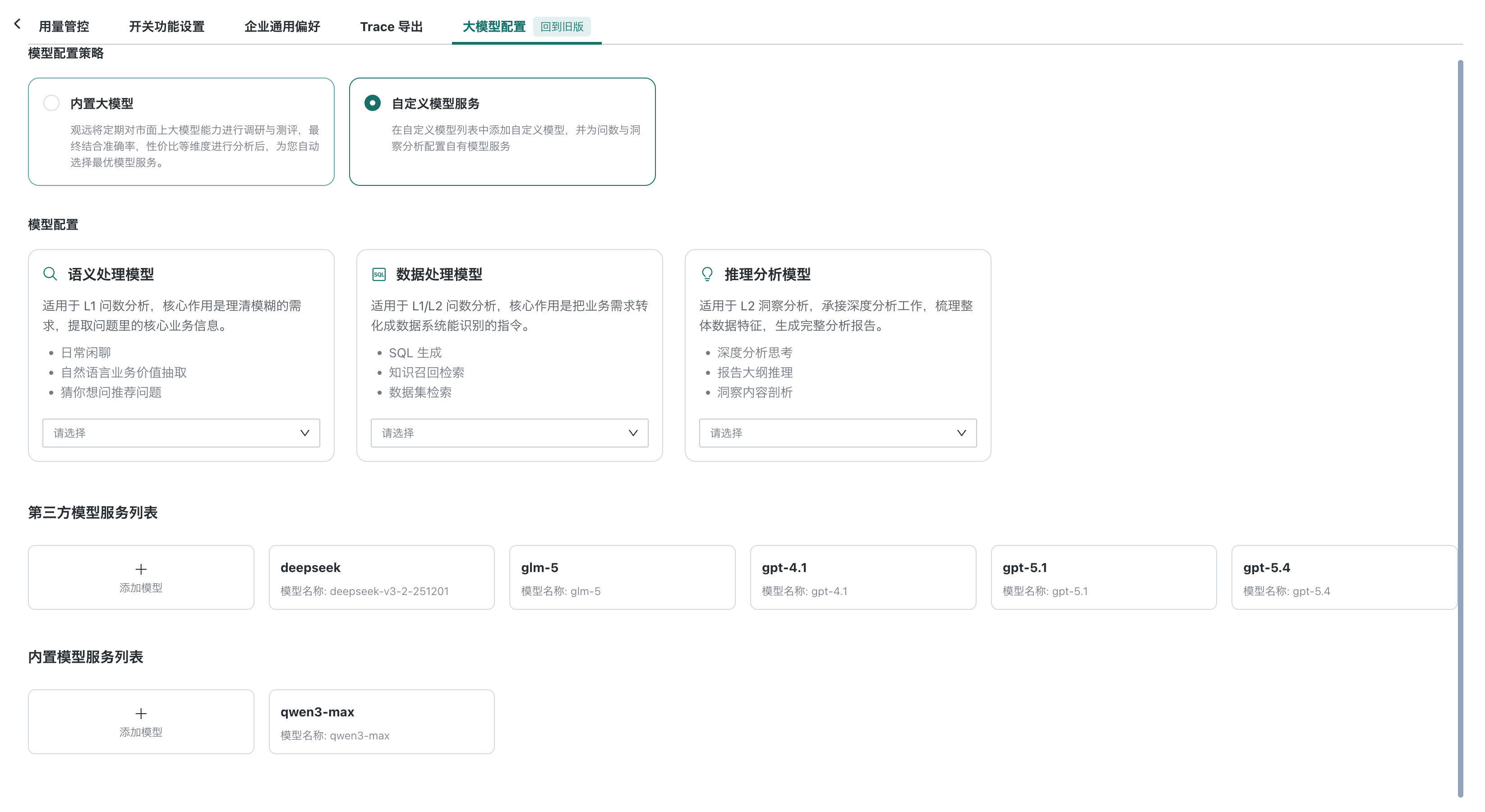
Task: Click bullet text 自然语言业务价值抽取
Action: (124, 372)
